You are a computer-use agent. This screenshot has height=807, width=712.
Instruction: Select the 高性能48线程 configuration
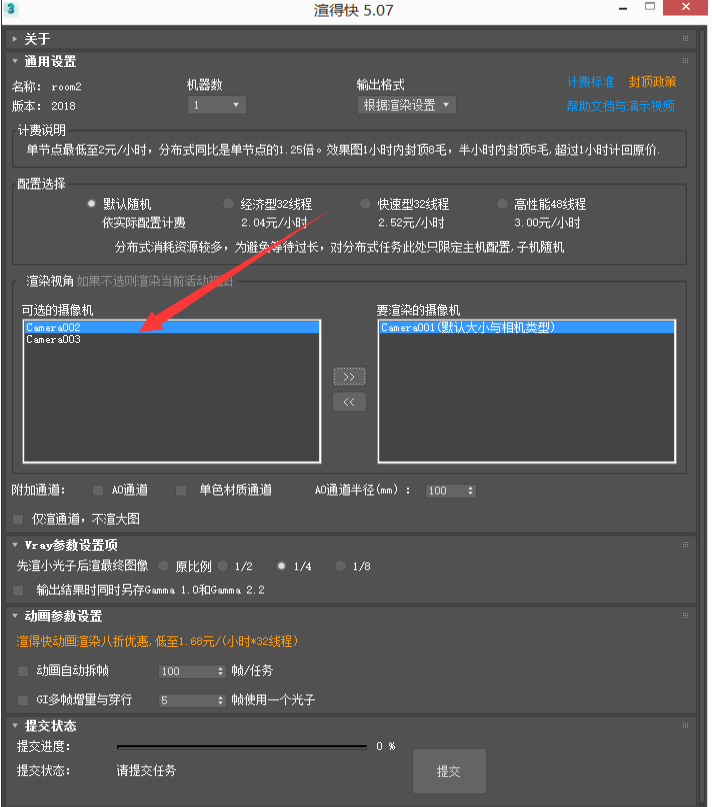click(504, 204)
